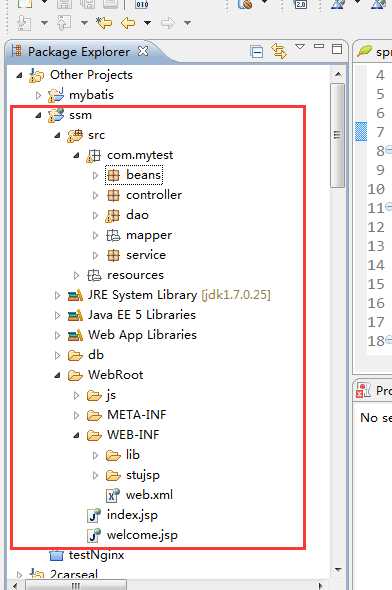Click the index.jsp file icon
Image resolution: width=392 pixels, height=590 pixels.
pos(94,515)
